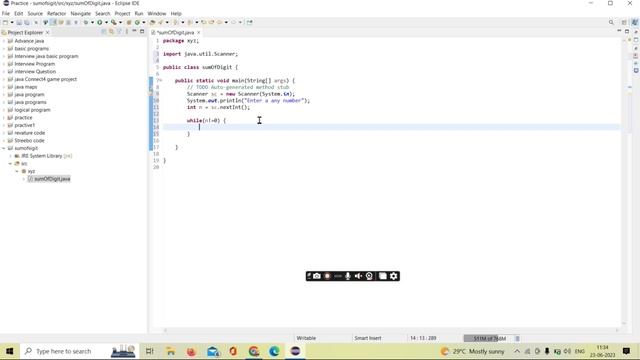Click the garbage collector trash icon
This screenshot has width=640, height=360.
coord(518,338)
